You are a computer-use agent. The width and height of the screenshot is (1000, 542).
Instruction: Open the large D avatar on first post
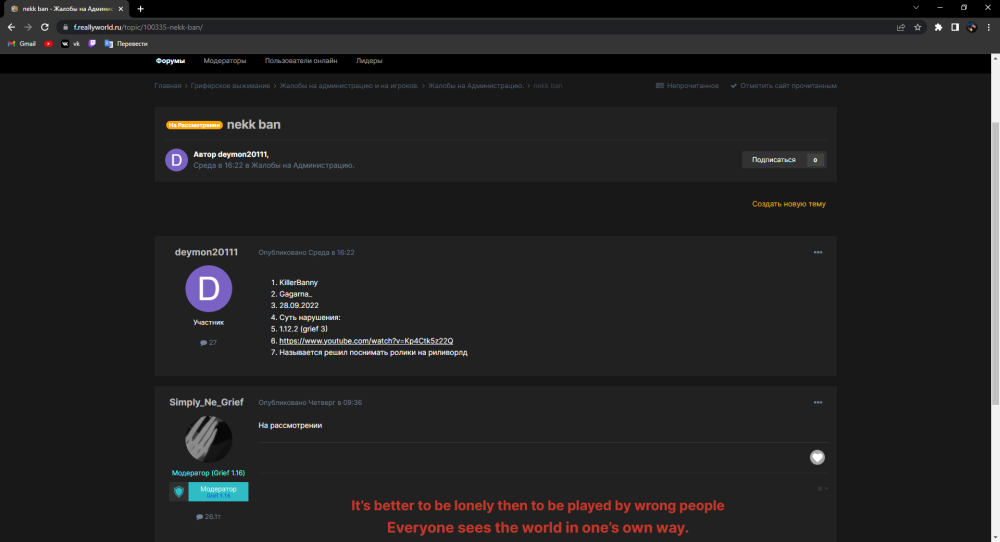pyautogui.click(x=209, y=289)
